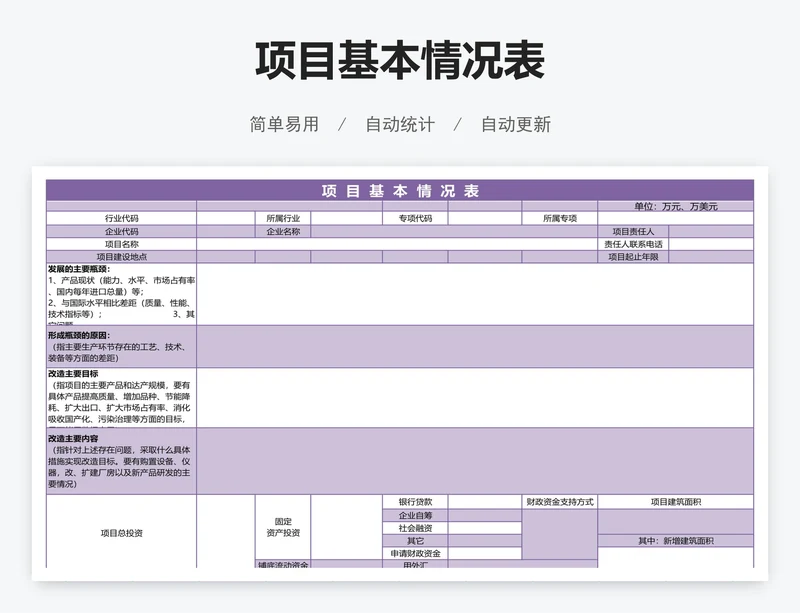Select the 其中：新增建筑面积 cell
This screenshot has width=800, height=613.
[x=676, y=541]
